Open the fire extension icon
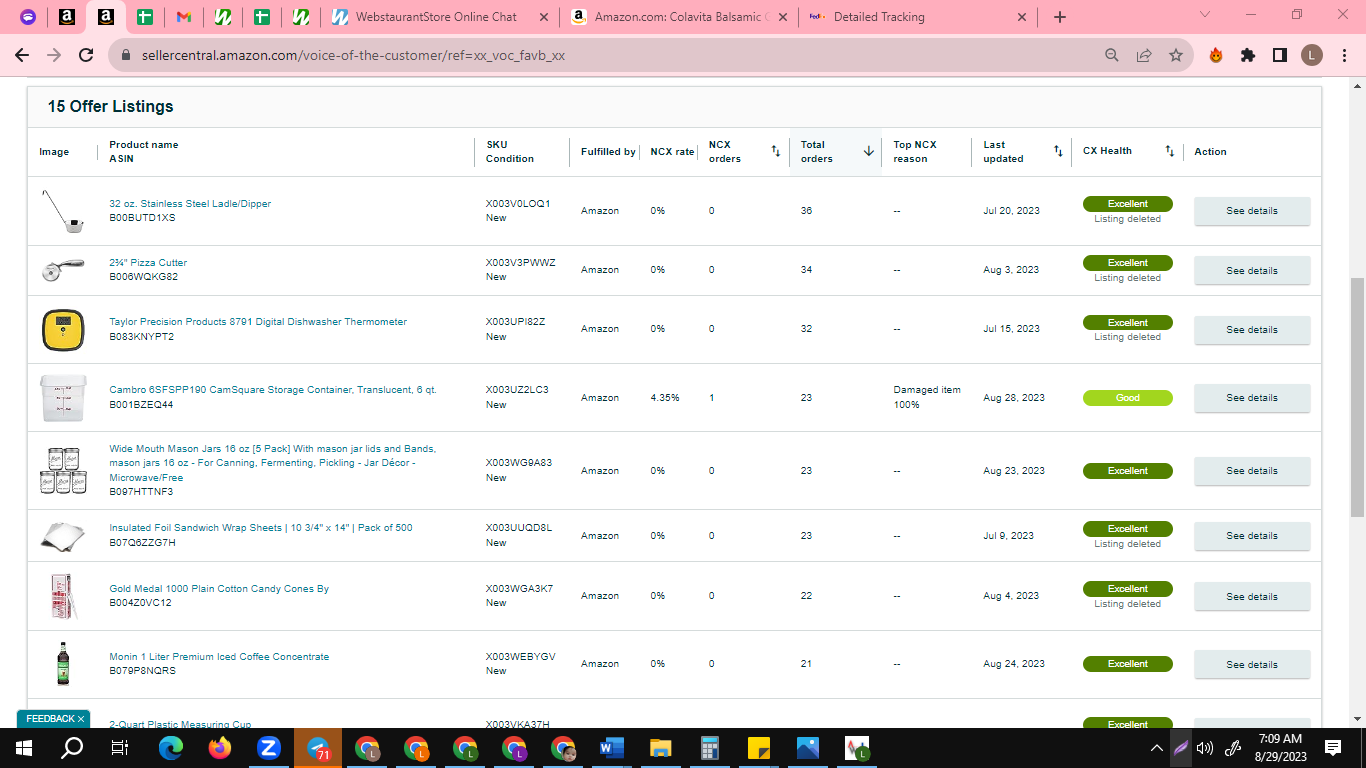This screenshot has height=768, width=1366. (1216, 56)
